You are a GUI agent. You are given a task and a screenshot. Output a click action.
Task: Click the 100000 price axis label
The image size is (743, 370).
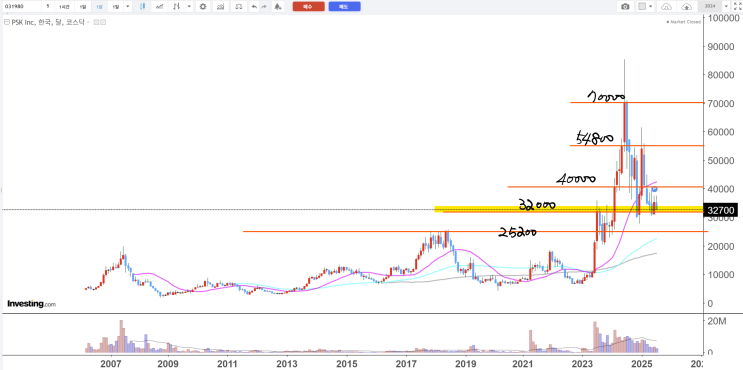click(724, 18)
